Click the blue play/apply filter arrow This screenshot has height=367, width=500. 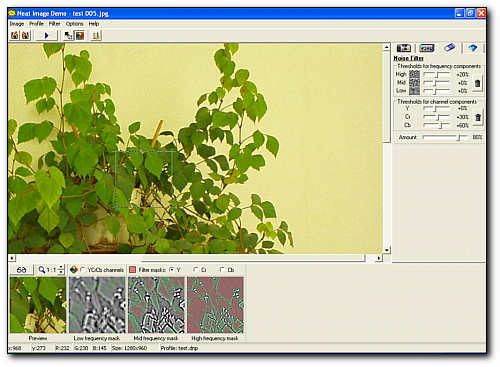46,35
